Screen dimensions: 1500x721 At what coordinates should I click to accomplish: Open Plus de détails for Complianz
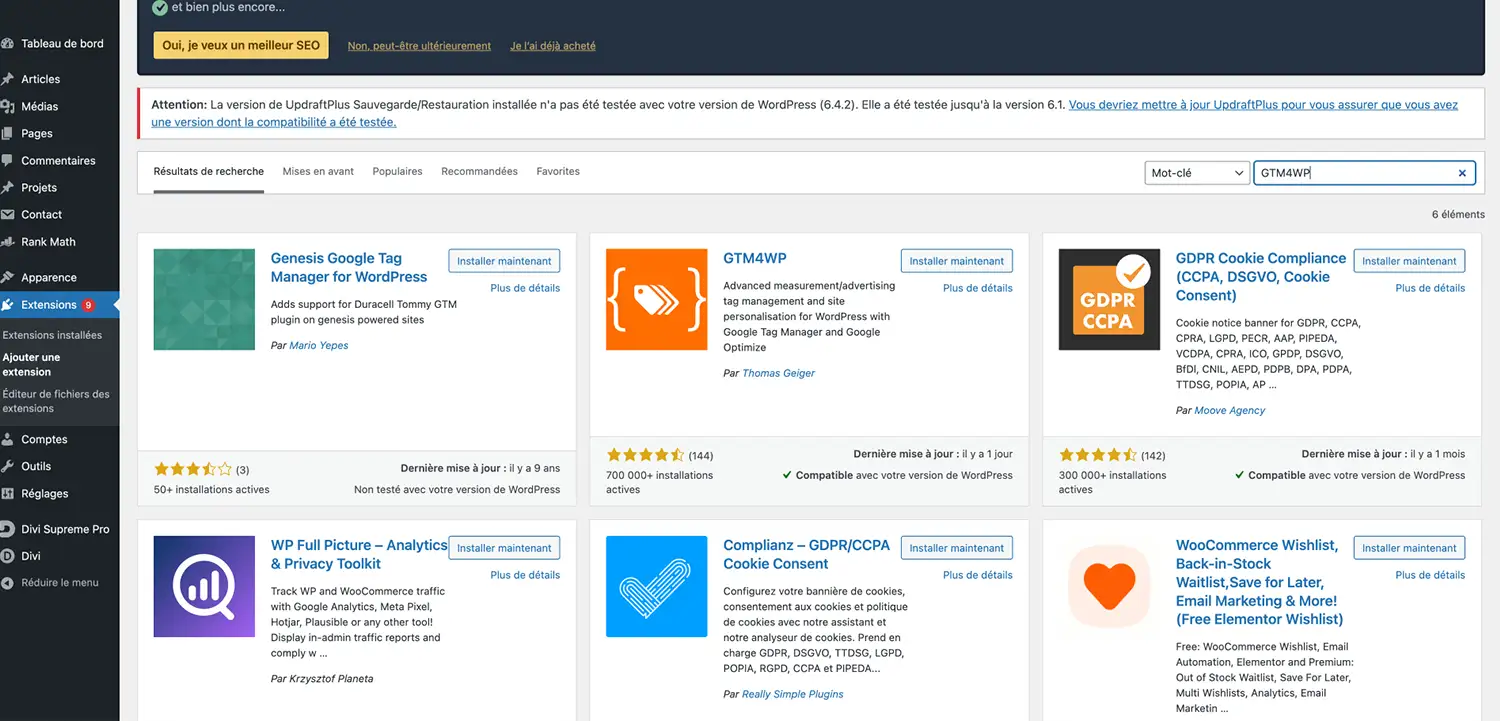coord(978,575)
